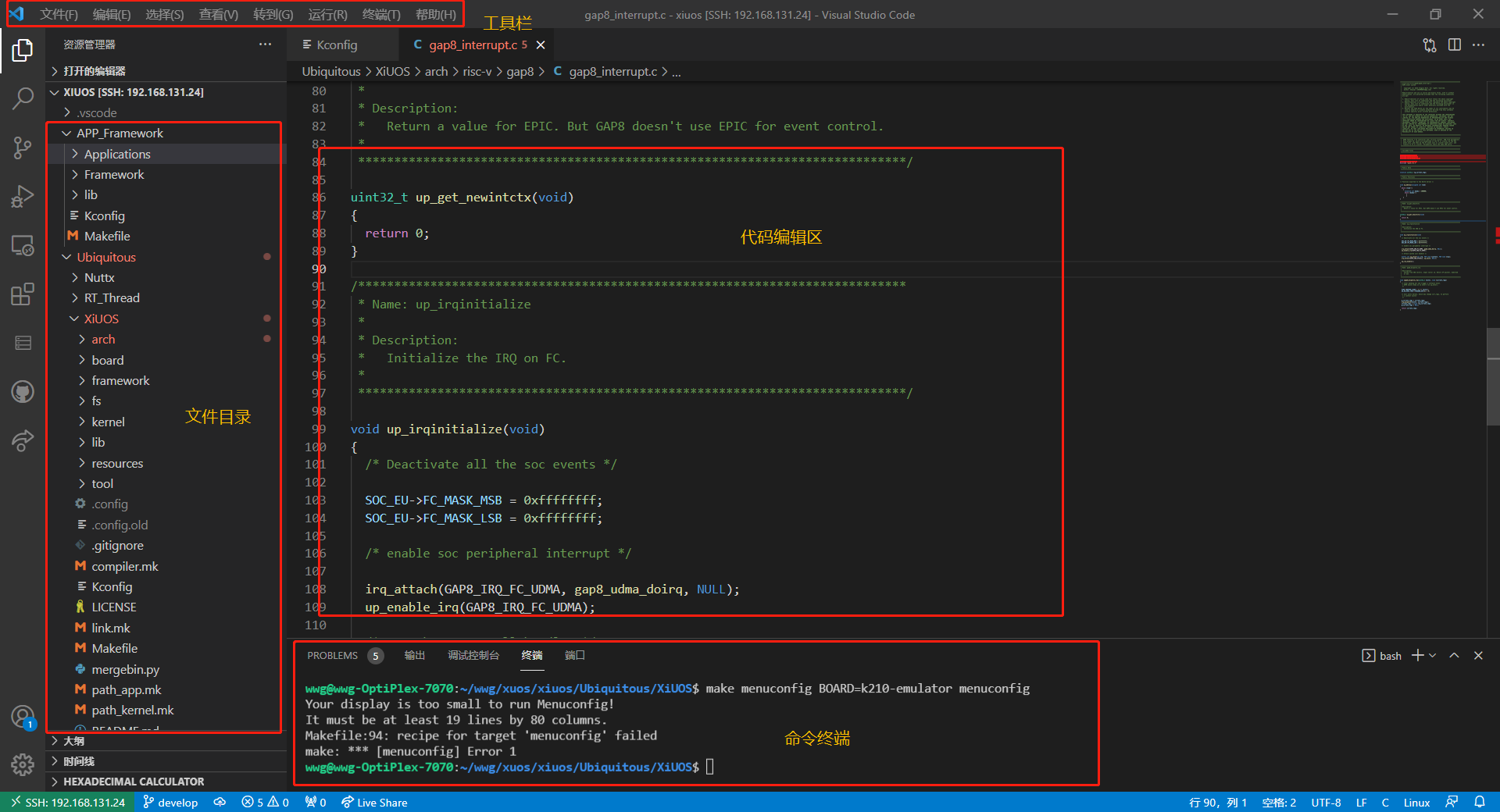Click the gap8 breadcrumb segment

point(520,72)
